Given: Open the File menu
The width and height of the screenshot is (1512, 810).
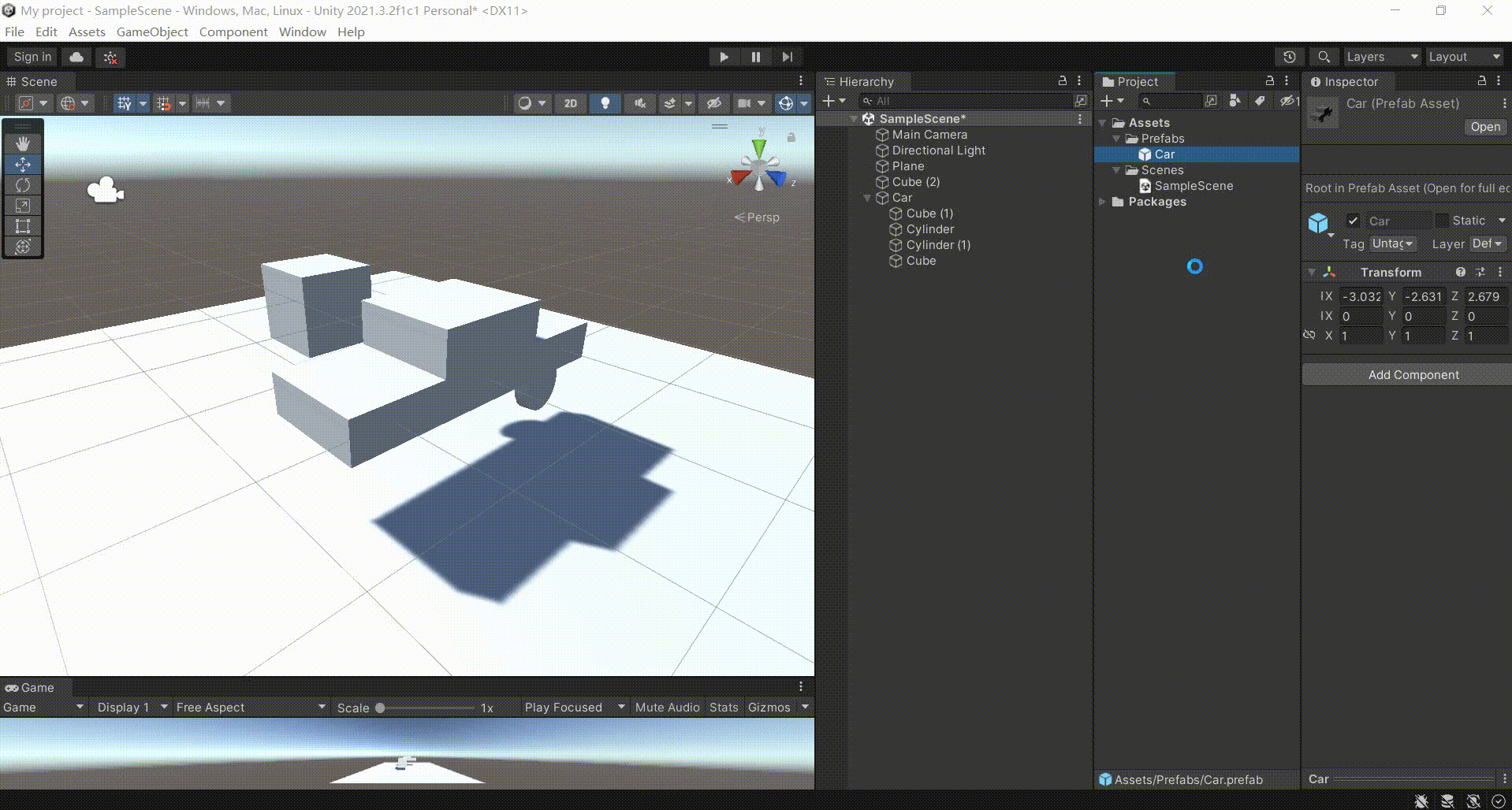Looking at the screenshot, I should coord(14,32).
